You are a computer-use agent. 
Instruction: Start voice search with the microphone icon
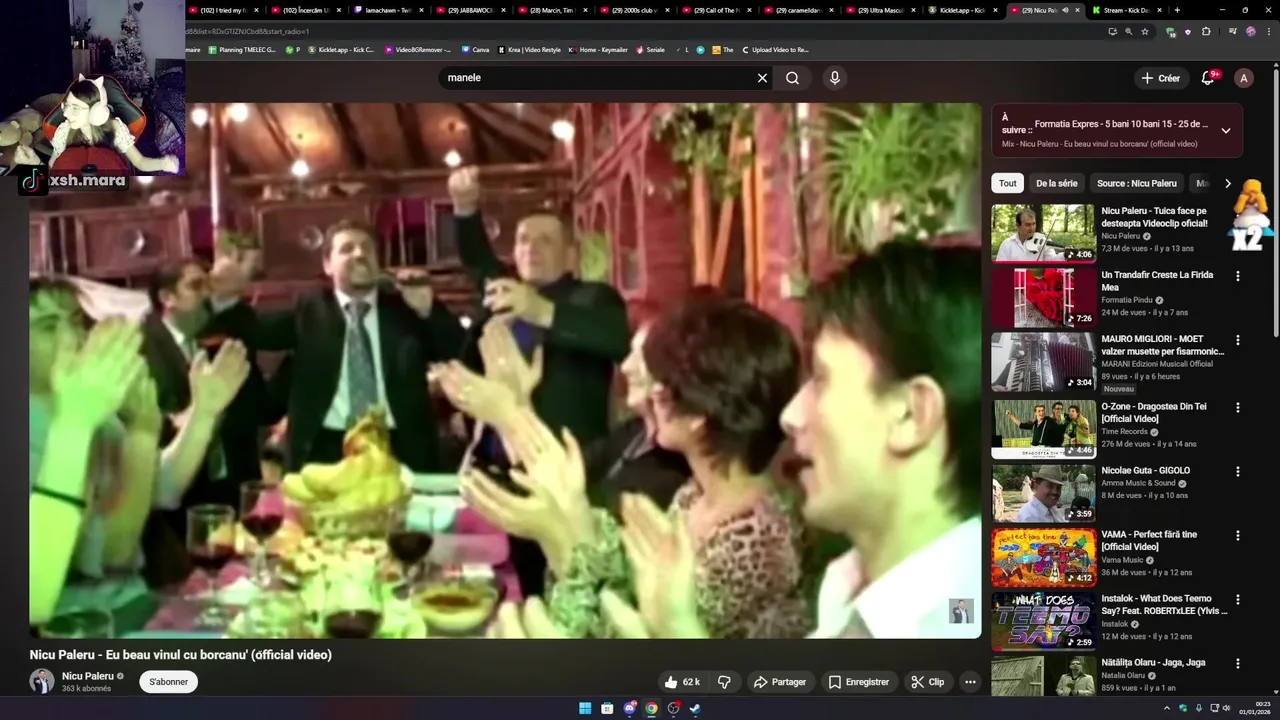coord(835,78)
